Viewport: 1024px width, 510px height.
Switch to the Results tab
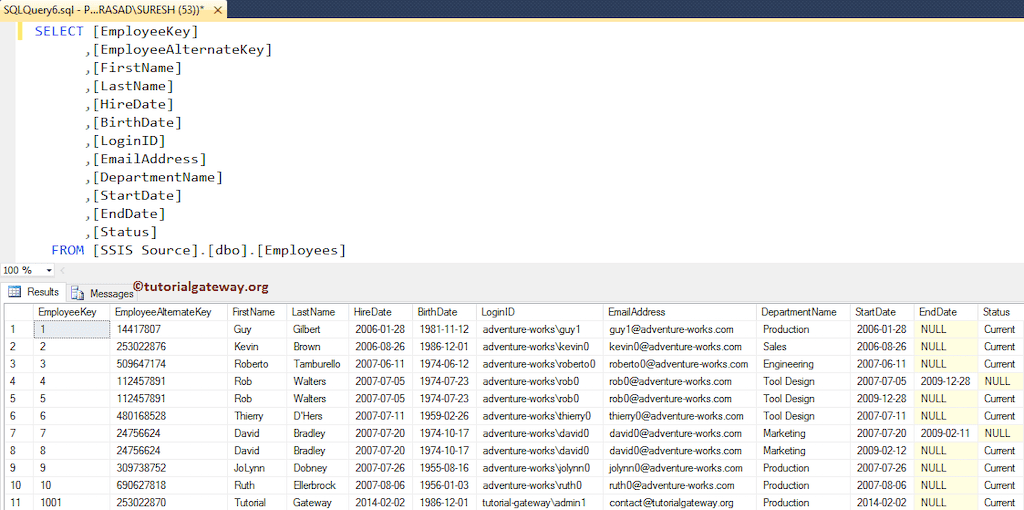click(x=33, y=292)
